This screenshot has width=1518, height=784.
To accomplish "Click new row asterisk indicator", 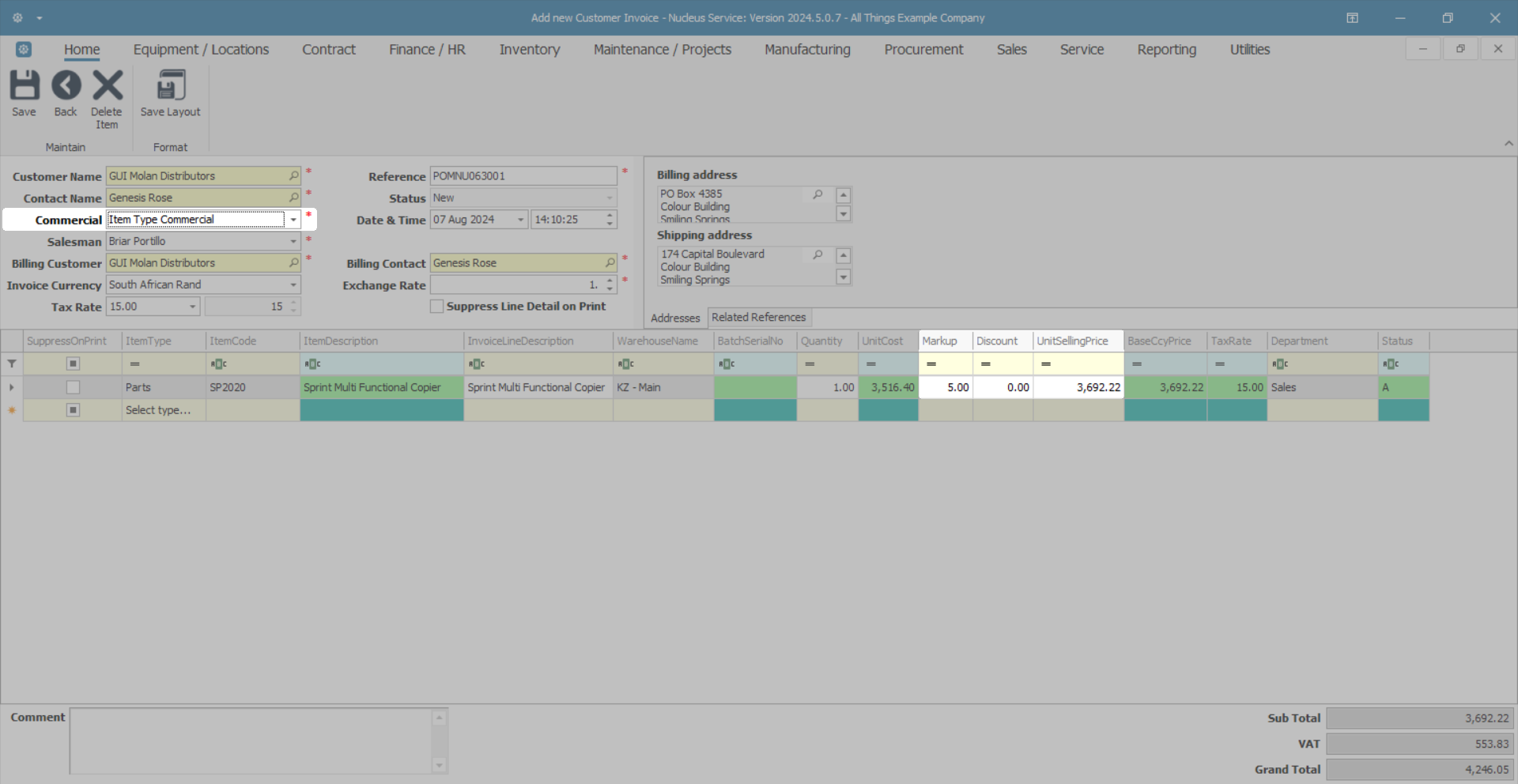I will tap(12, 410).
